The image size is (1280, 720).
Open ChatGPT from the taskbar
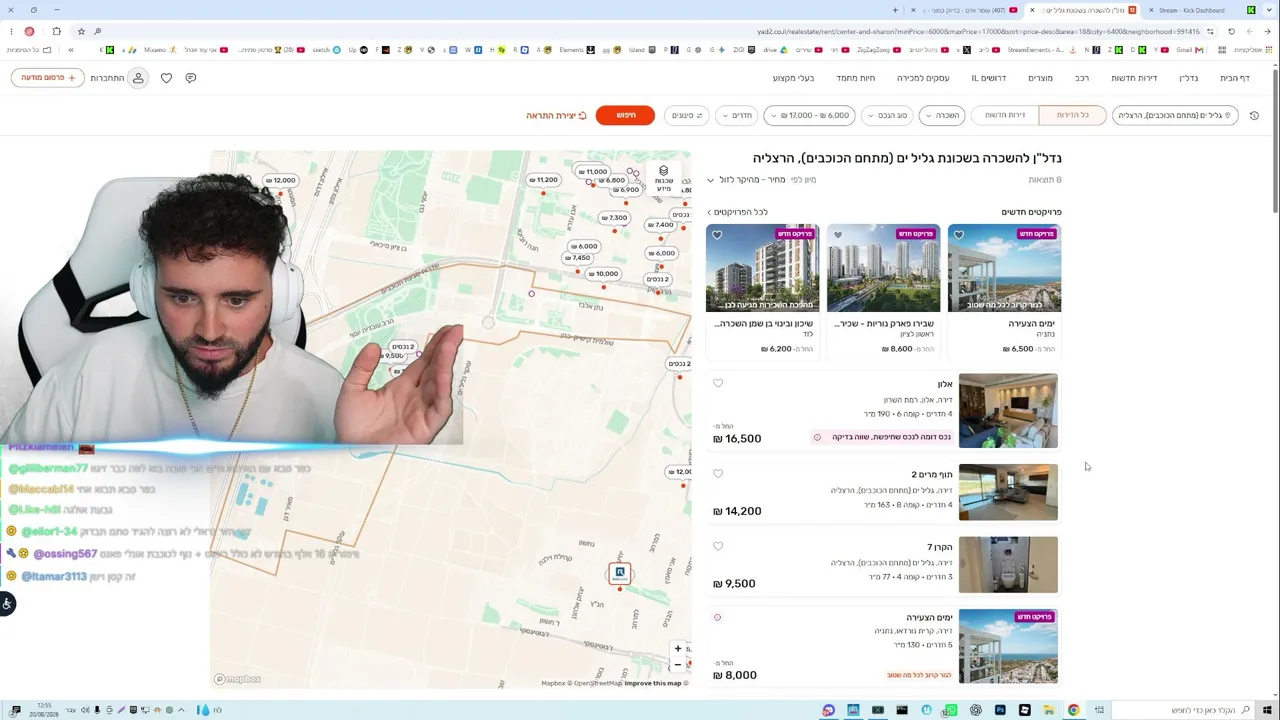pyautogui.click(x=976, y=710)
